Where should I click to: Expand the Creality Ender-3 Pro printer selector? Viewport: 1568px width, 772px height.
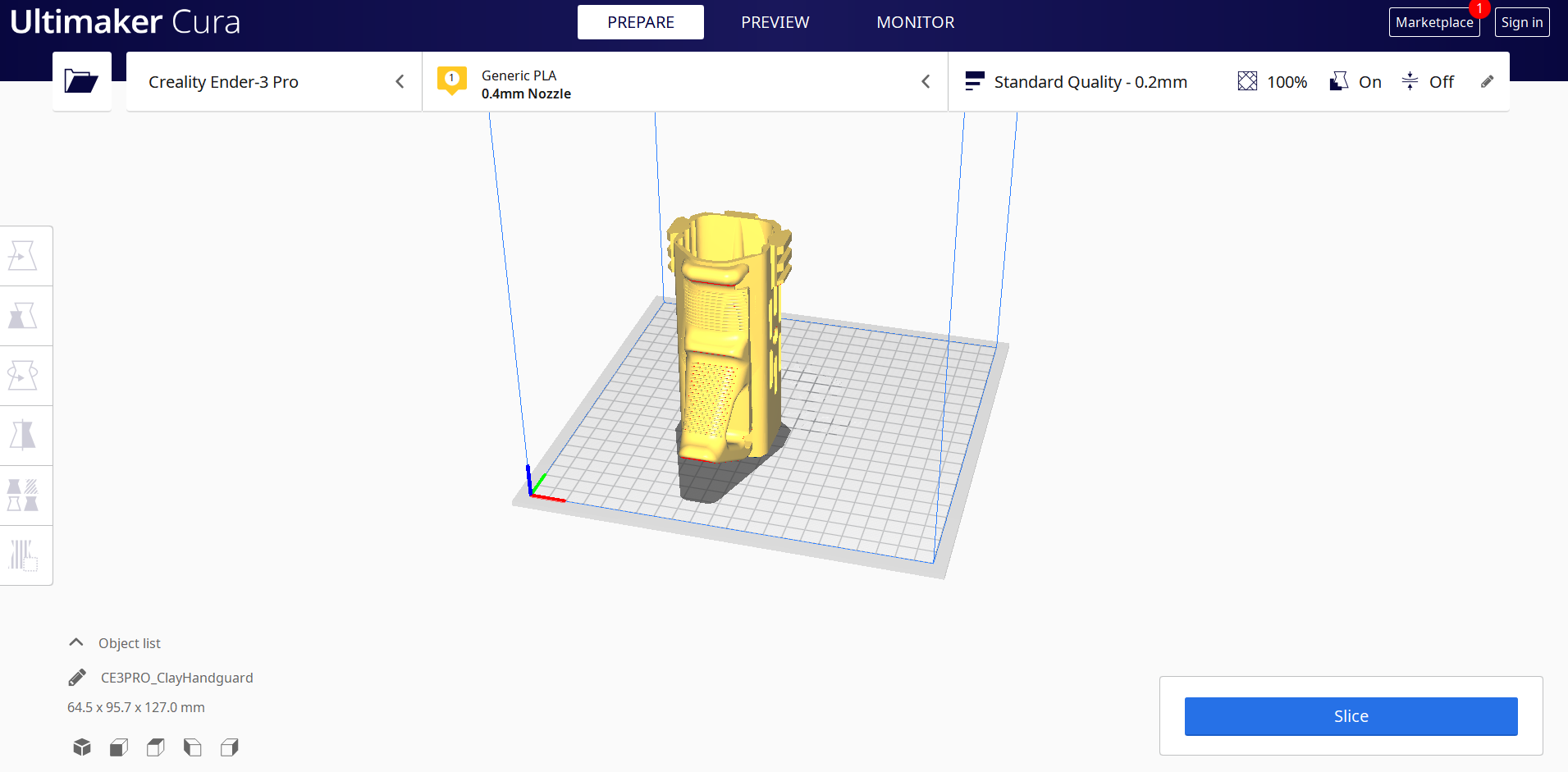(x=274, y=82)
